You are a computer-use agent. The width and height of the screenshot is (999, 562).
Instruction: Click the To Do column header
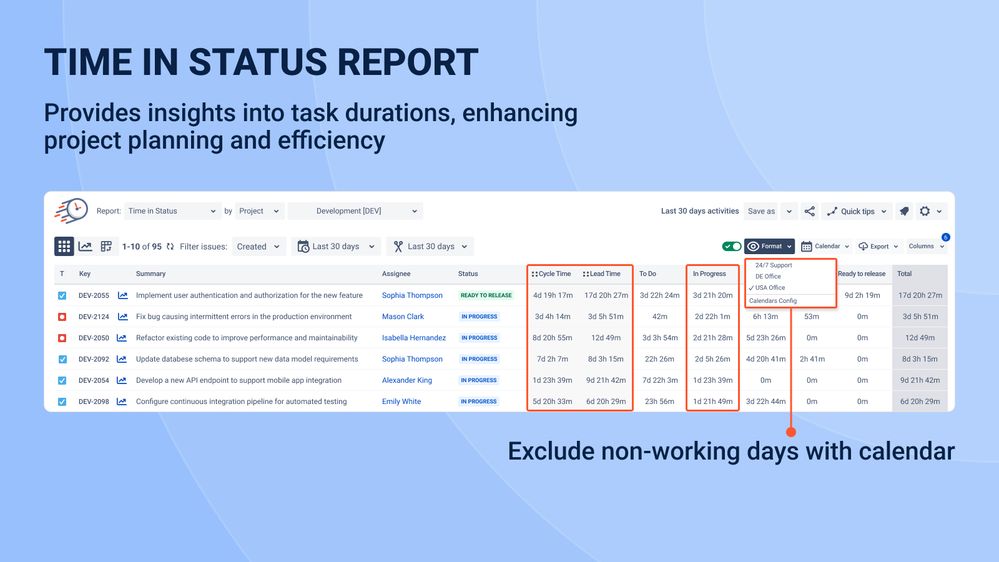coord(647,274)
